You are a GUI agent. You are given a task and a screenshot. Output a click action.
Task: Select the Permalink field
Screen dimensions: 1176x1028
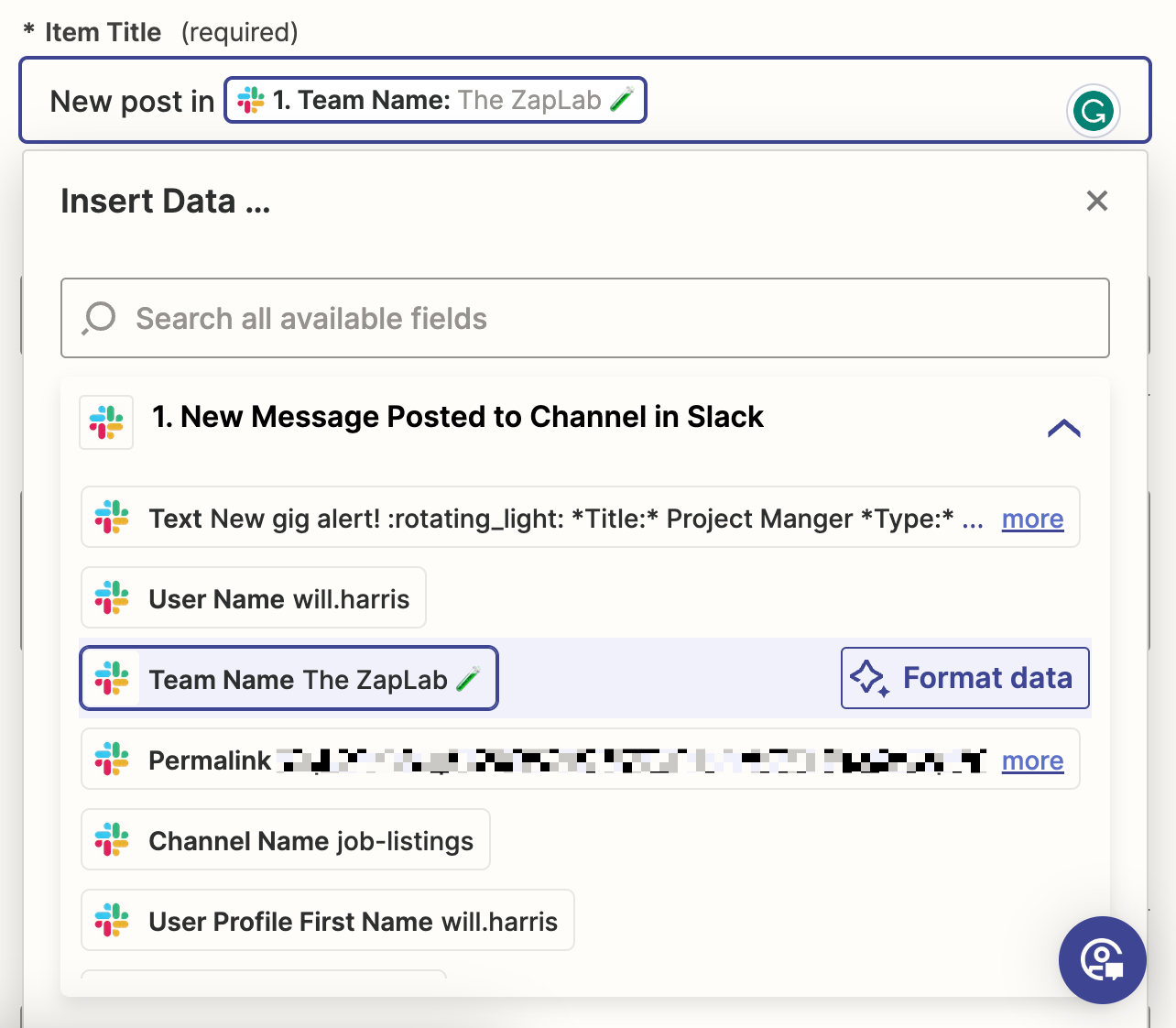click(581, 760)
